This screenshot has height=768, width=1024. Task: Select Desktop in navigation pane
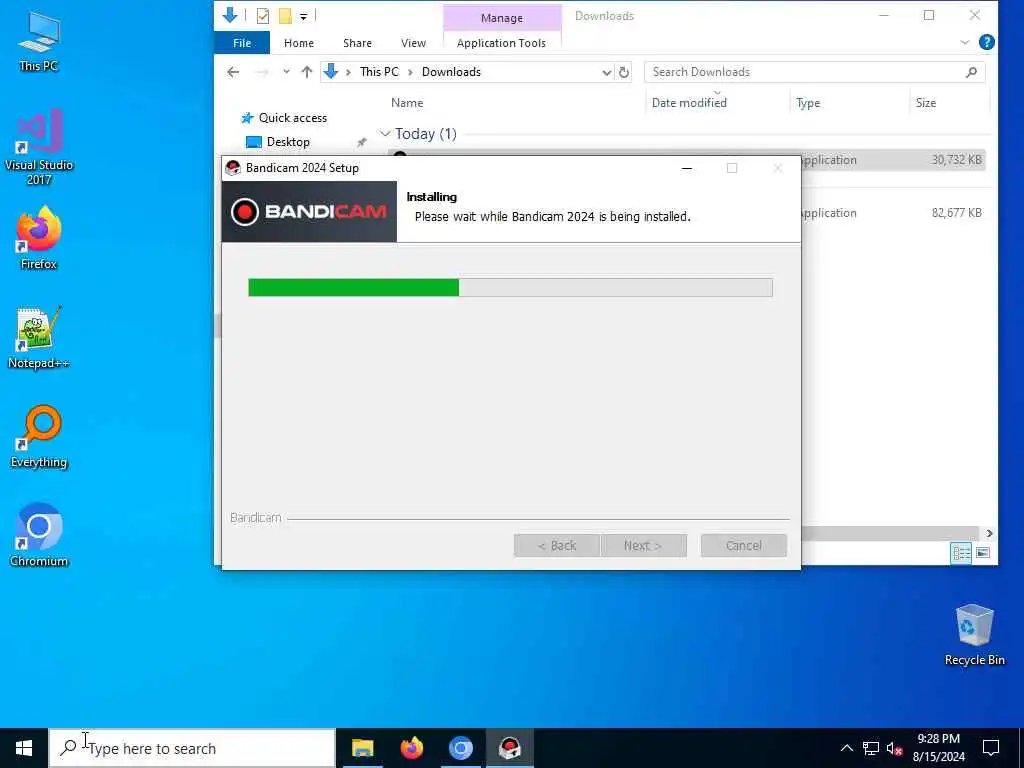tap(287, 142)
